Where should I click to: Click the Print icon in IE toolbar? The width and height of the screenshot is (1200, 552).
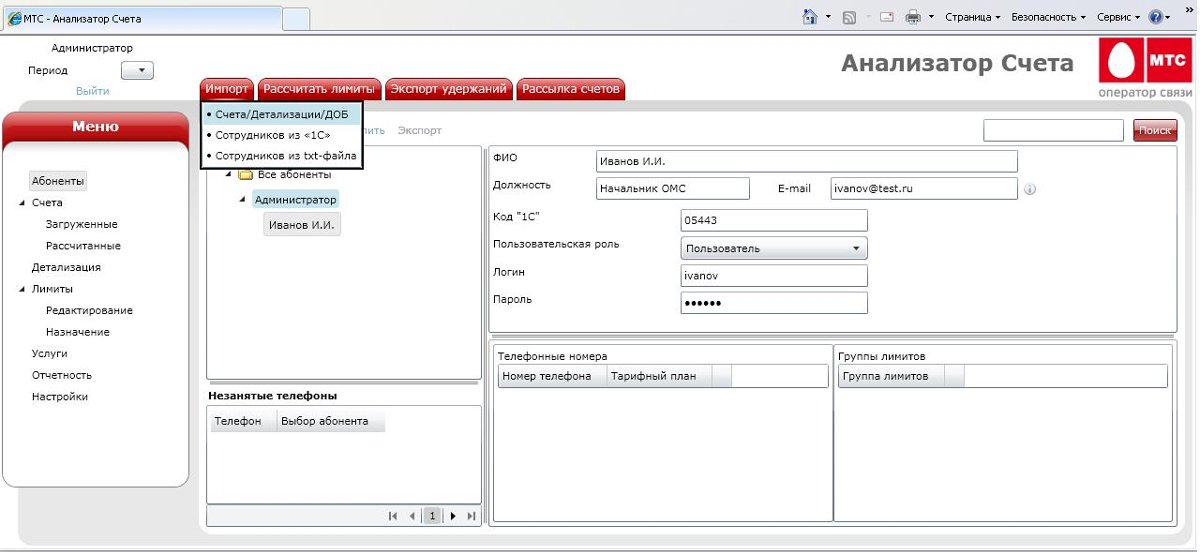coord(913,17)
